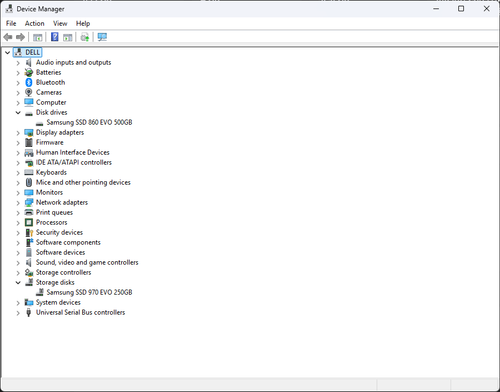Expand the Batteries category chevron
The image size is (500, 392).
click(18, 73)
